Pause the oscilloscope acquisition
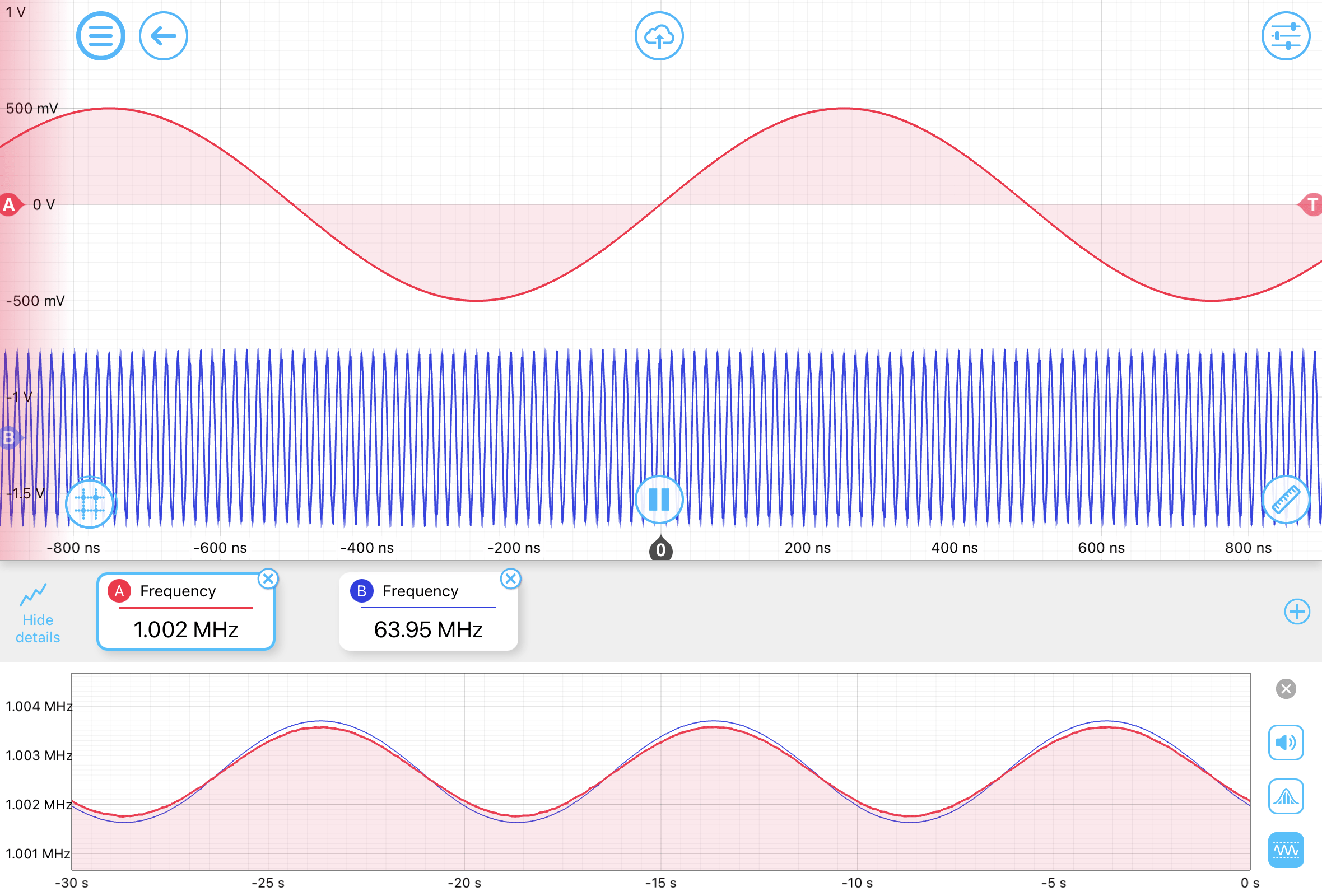The width and height of the screenshot is (1322, 896). (x=659, y=499)
